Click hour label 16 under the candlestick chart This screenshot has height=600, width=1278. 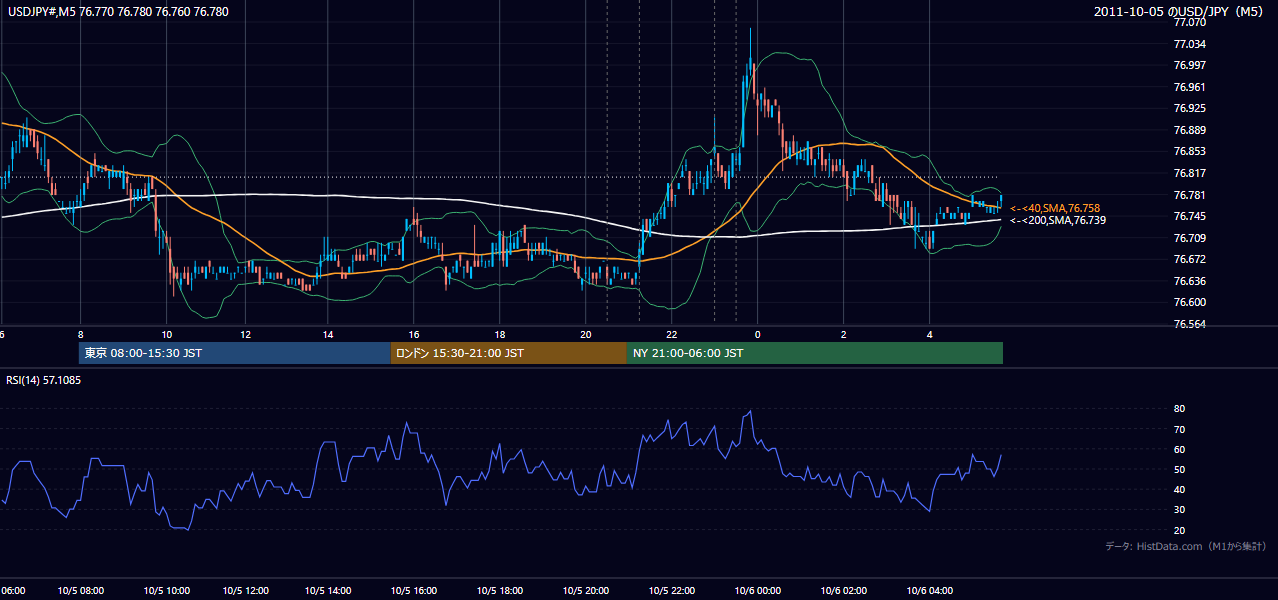tap(413, 333)
